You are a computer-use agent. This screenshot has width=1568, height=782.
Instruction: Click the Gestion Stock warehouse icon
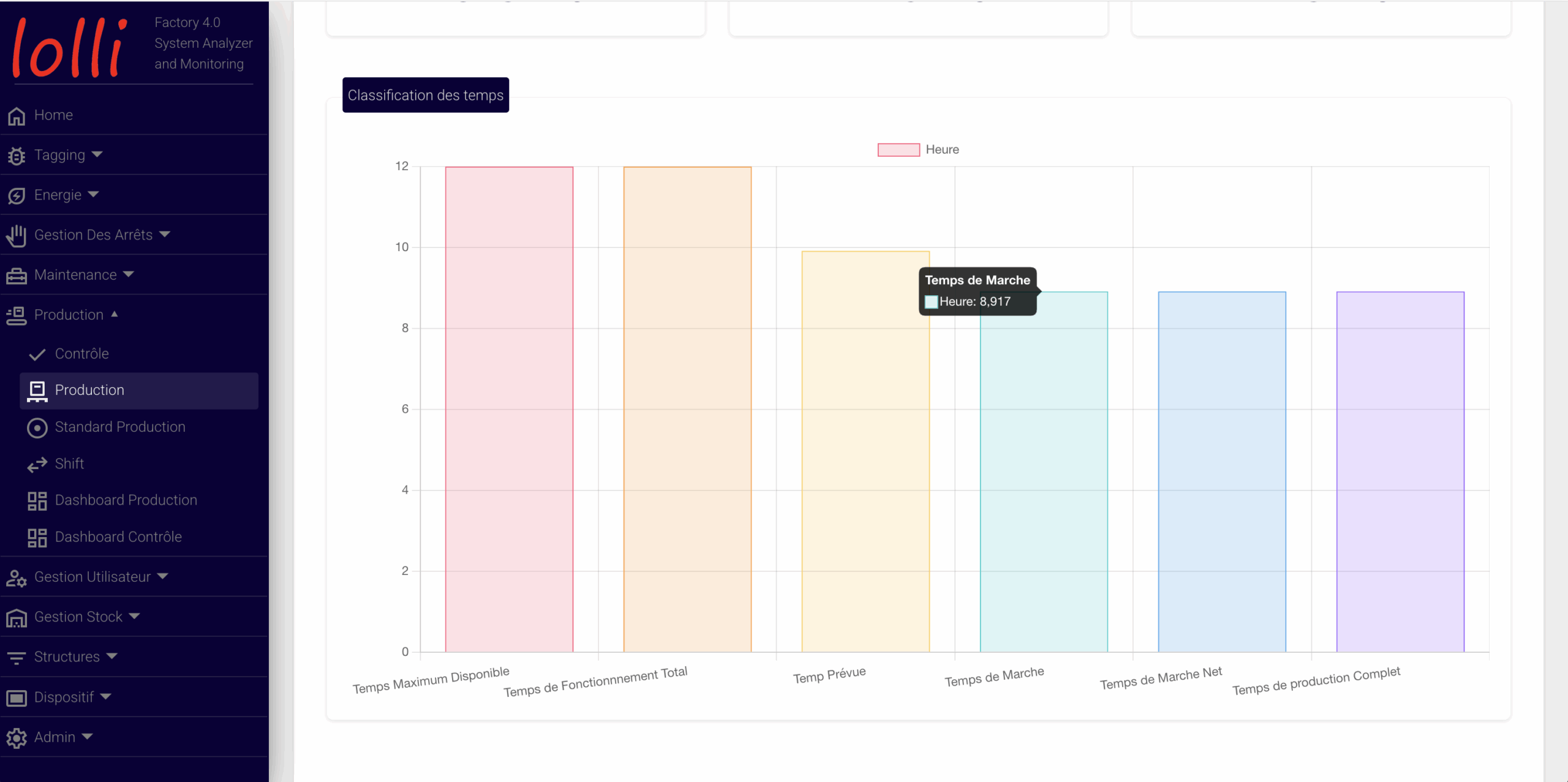pos(17,618)
